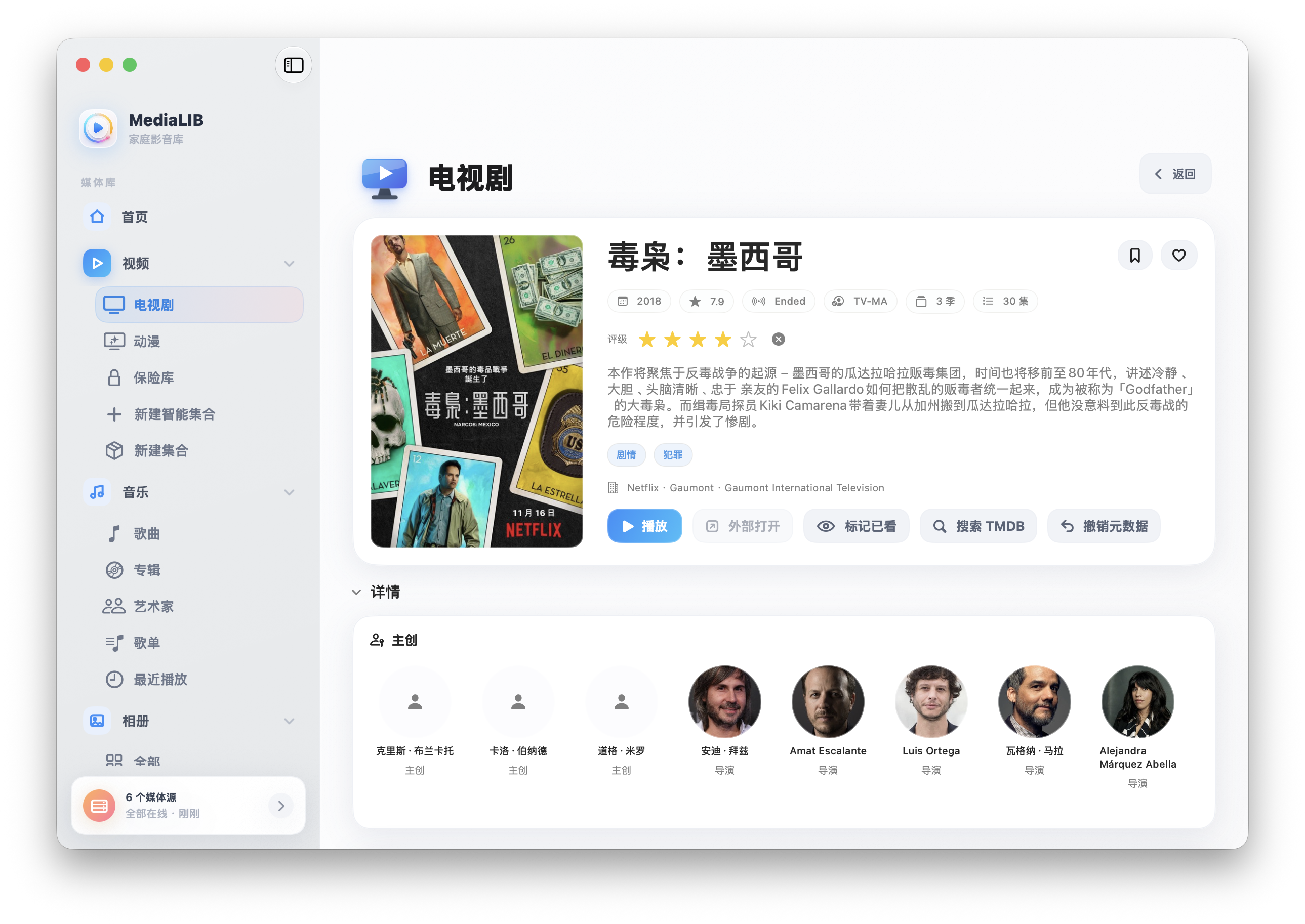Set rating to four stars

723,340
